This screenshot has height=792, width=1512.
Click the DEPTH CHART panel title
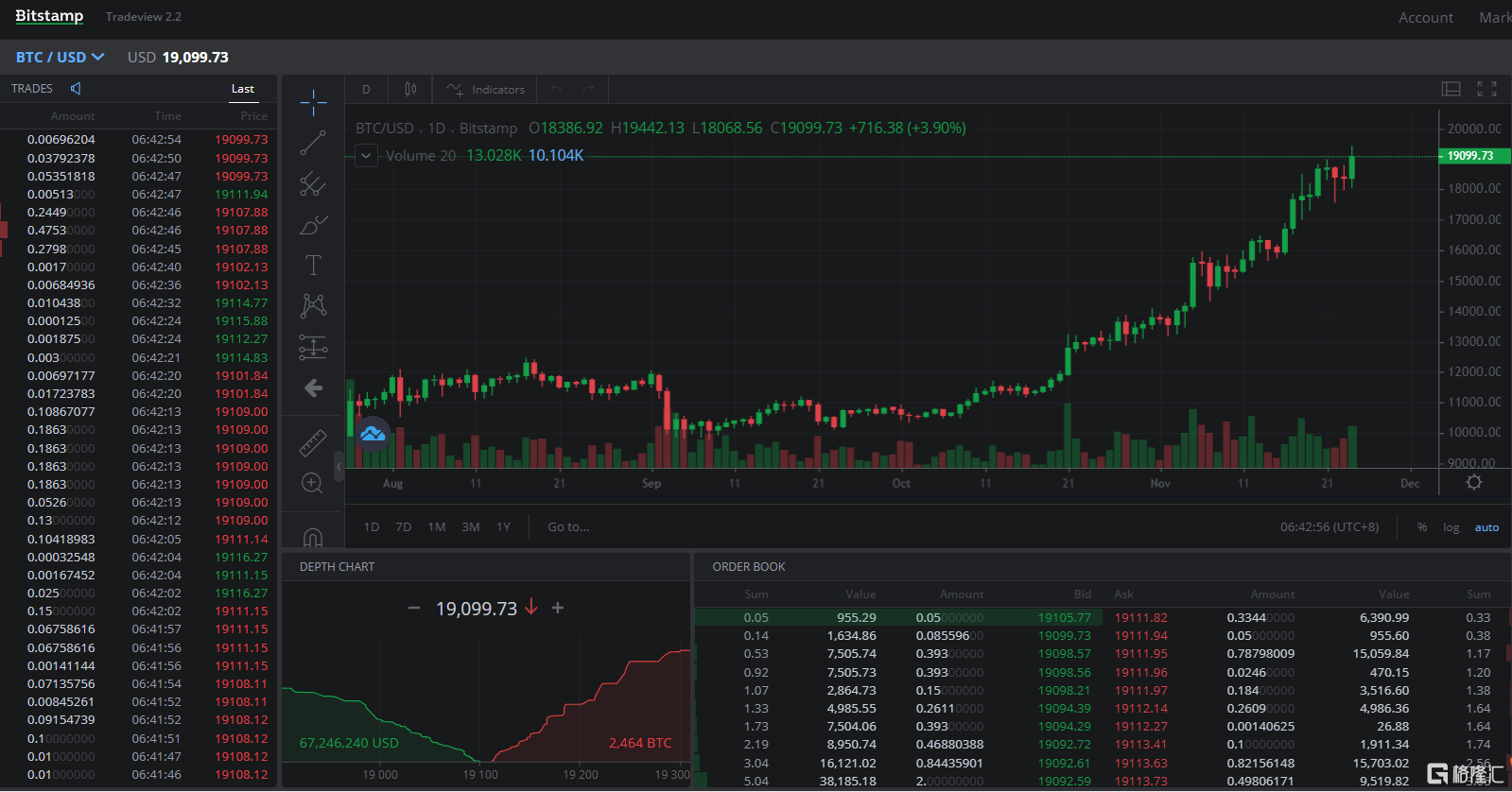(x=337, y=567)
